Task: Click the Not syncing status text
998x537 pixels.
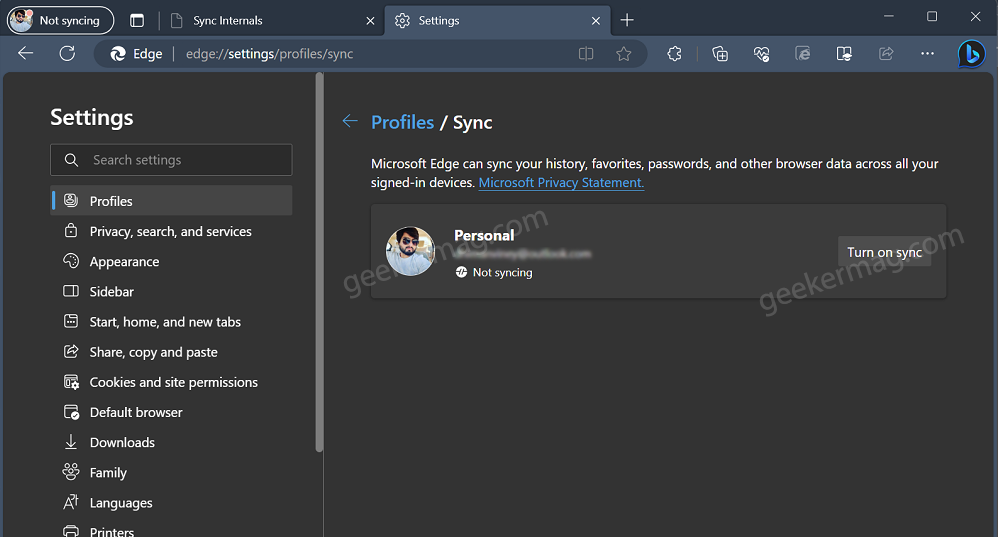Action: pos(502,272)
